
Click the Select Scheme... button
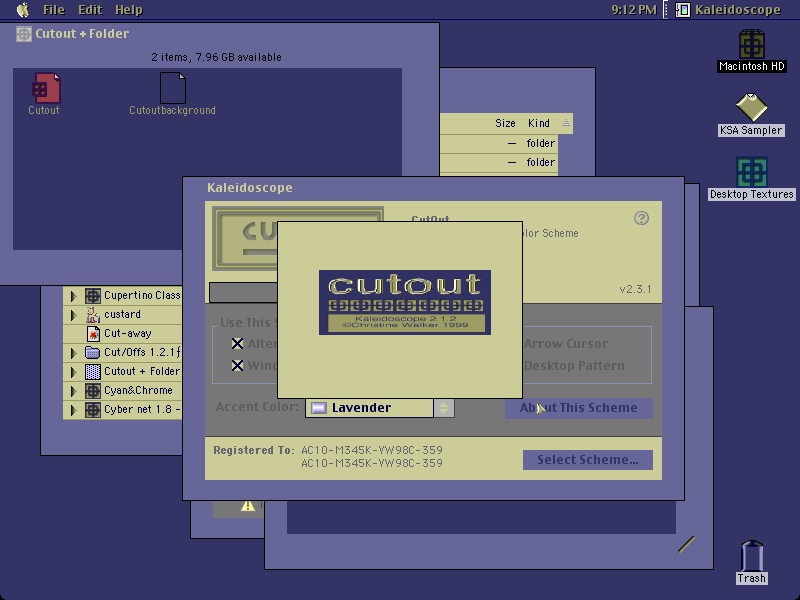[x=588, y=460]
